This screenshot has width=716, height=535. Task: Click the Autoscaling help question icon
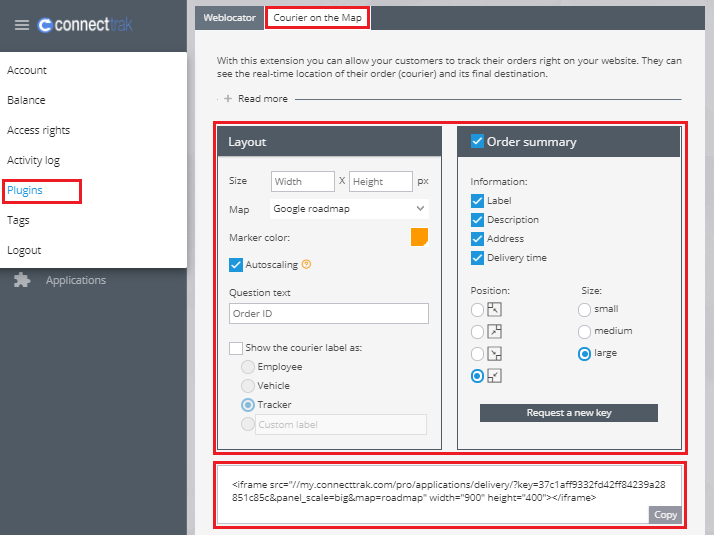[x=307, y=264]
